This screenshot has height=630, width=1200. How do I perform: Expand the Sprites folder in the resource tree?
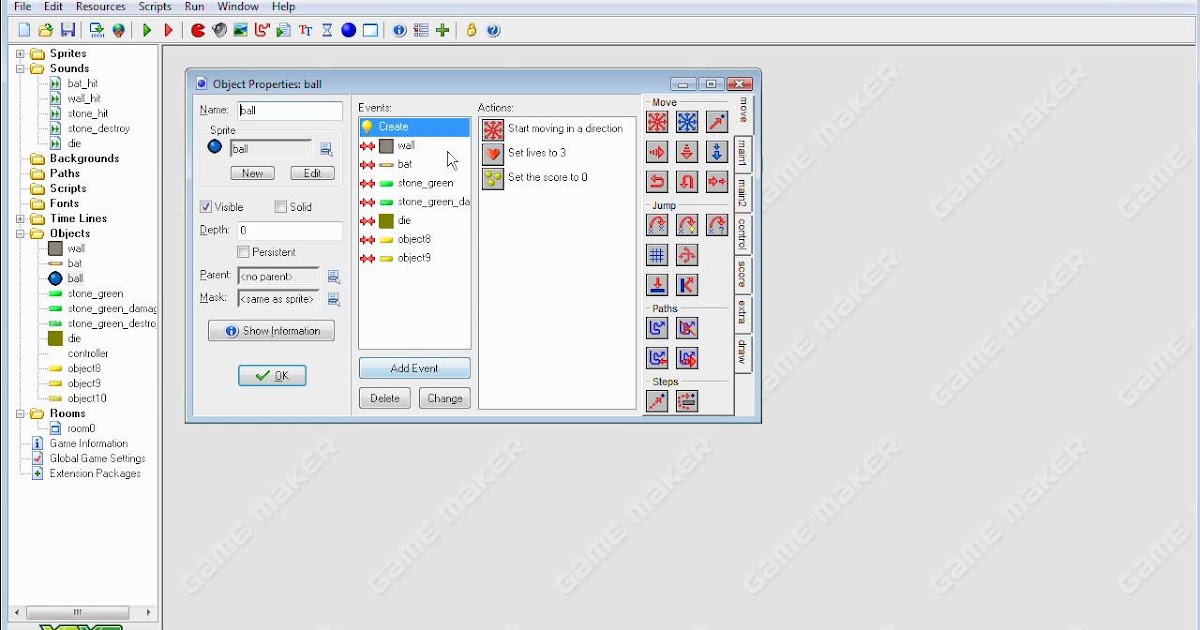click(x=18, y=53)
